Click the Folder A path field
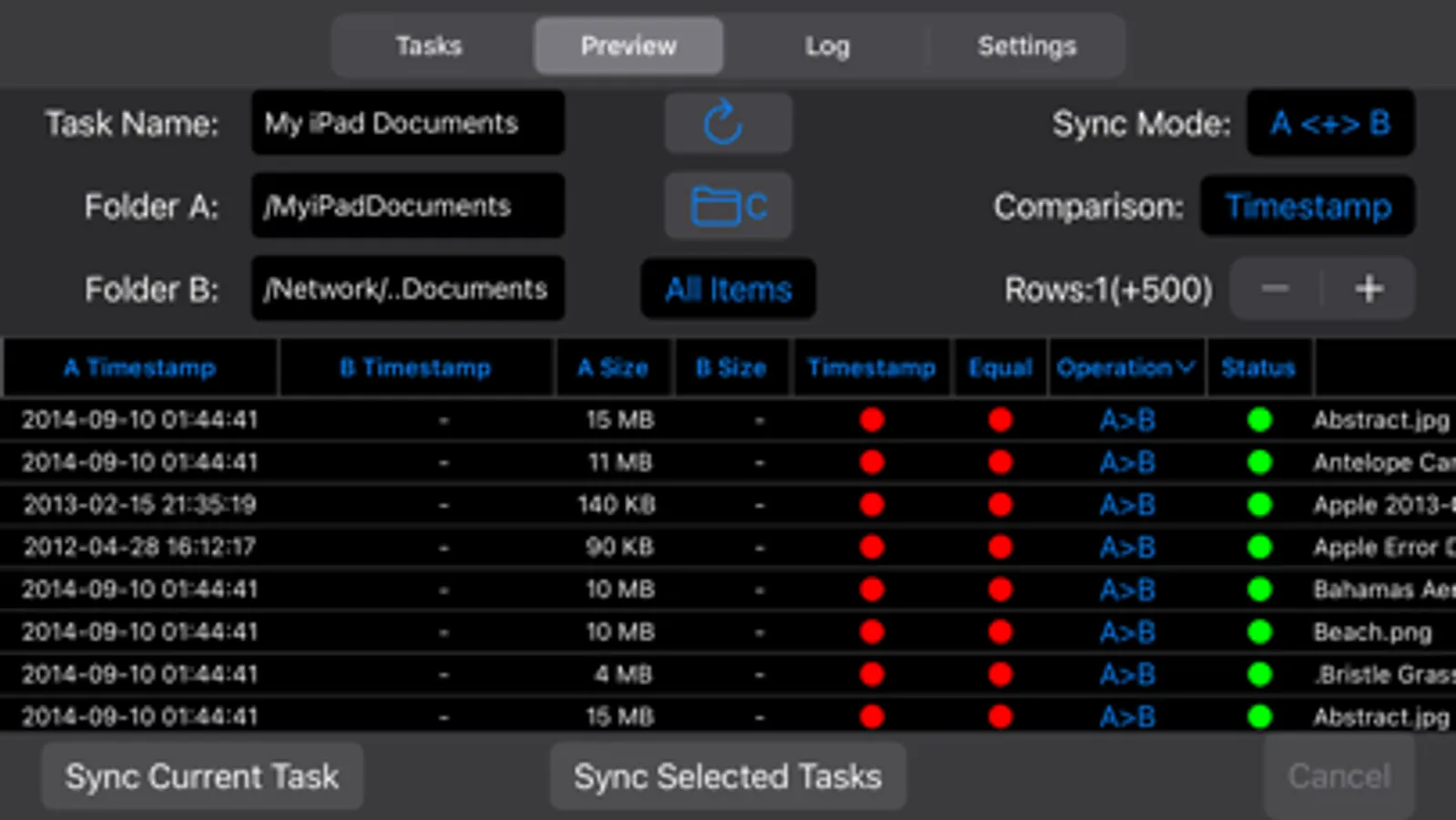Viewport: 1456px width, 820px height. (408, 206)
